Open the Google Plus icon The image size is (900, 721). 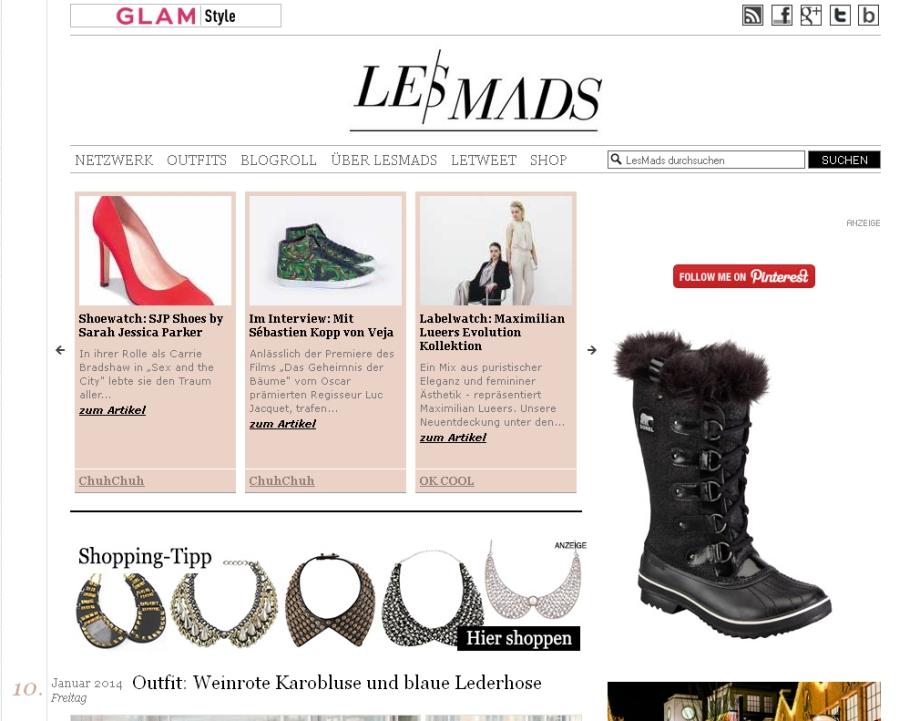[810, 15]
